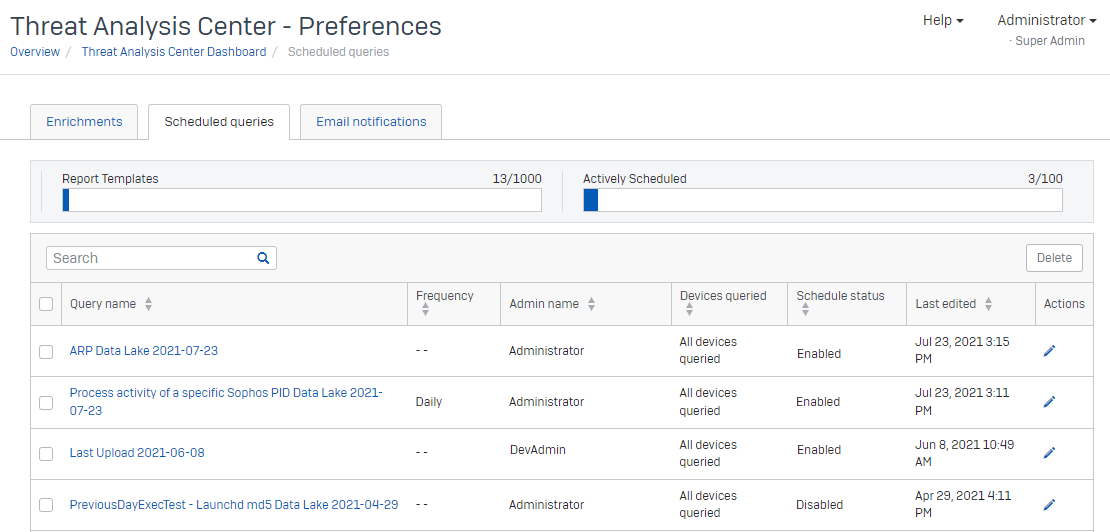Sort by Frequency column sort arrows

[x=425, y=312]
